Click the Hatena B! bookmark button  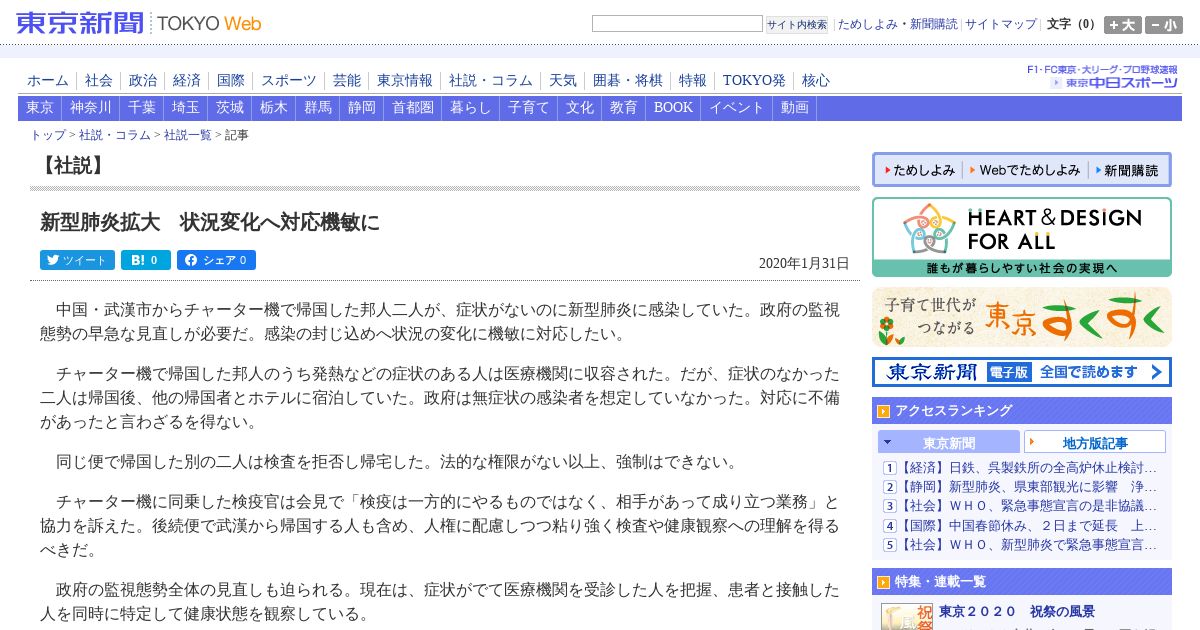(x=146, y=260)
